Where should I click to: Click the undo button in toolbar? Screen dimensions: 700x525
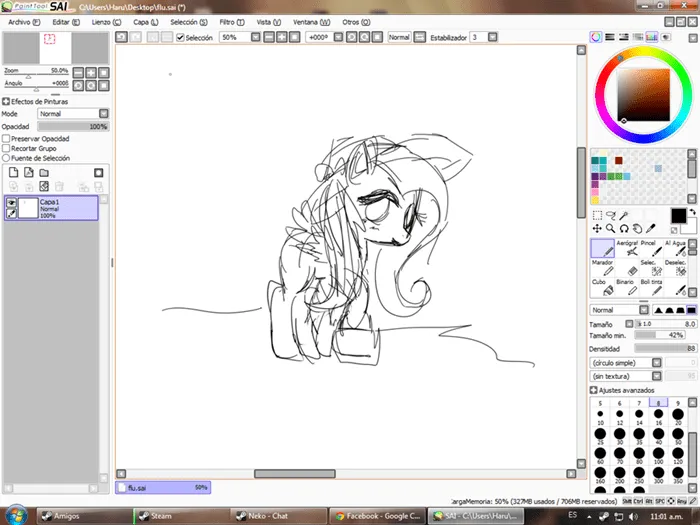pyautogui.click(x=121, y=37)
